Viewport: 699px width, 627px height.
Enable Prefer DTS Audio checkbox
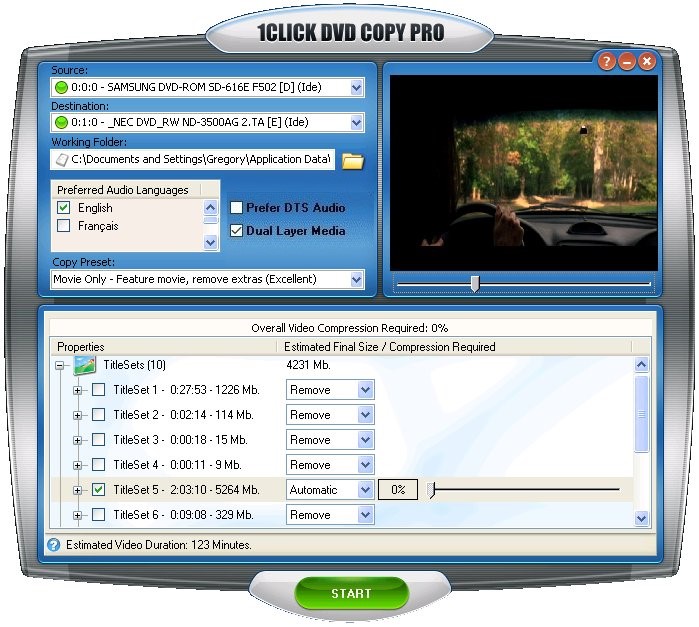tap(237, 208)
